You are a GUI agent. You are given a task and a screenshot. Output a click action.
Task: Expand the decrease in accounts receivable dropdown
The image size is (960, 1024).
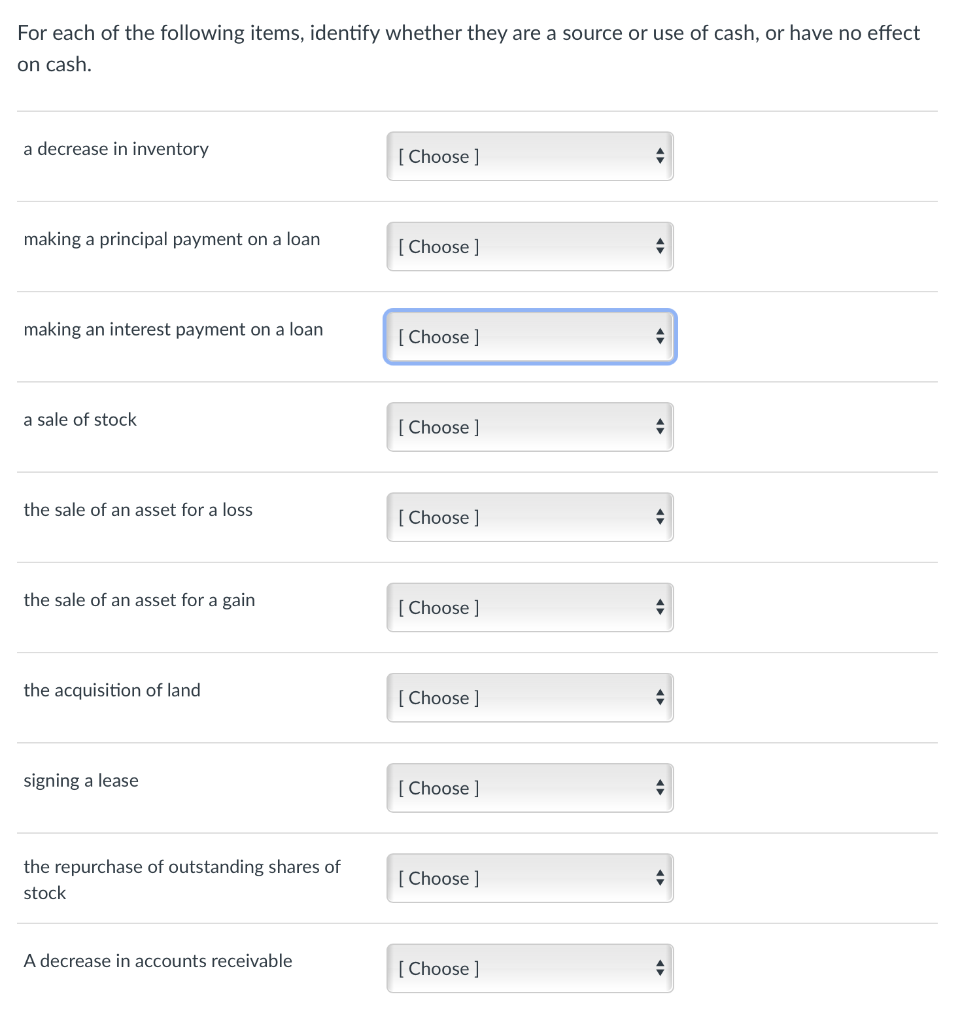tap(530, 968)
